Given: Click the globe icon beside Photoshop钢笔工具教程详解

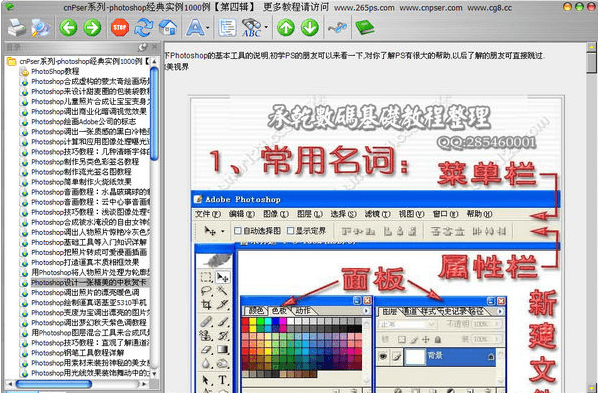Looking at the screenshot, I should click(x=25, y=353).
